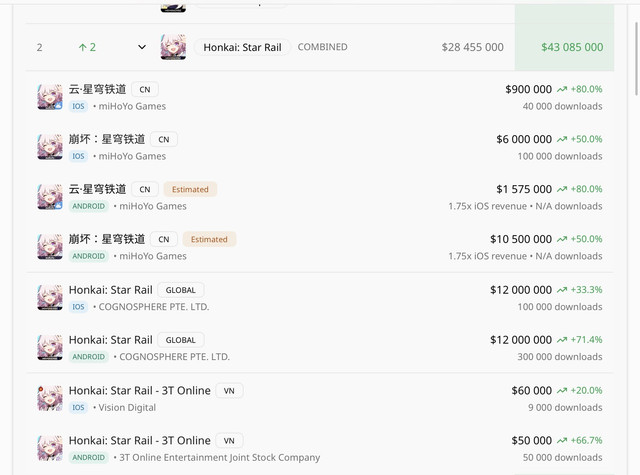The width and height of the screenshot is (640, 475).
Task: Click the trend arrow next to $6 000 000
Action: pos(562,139)
